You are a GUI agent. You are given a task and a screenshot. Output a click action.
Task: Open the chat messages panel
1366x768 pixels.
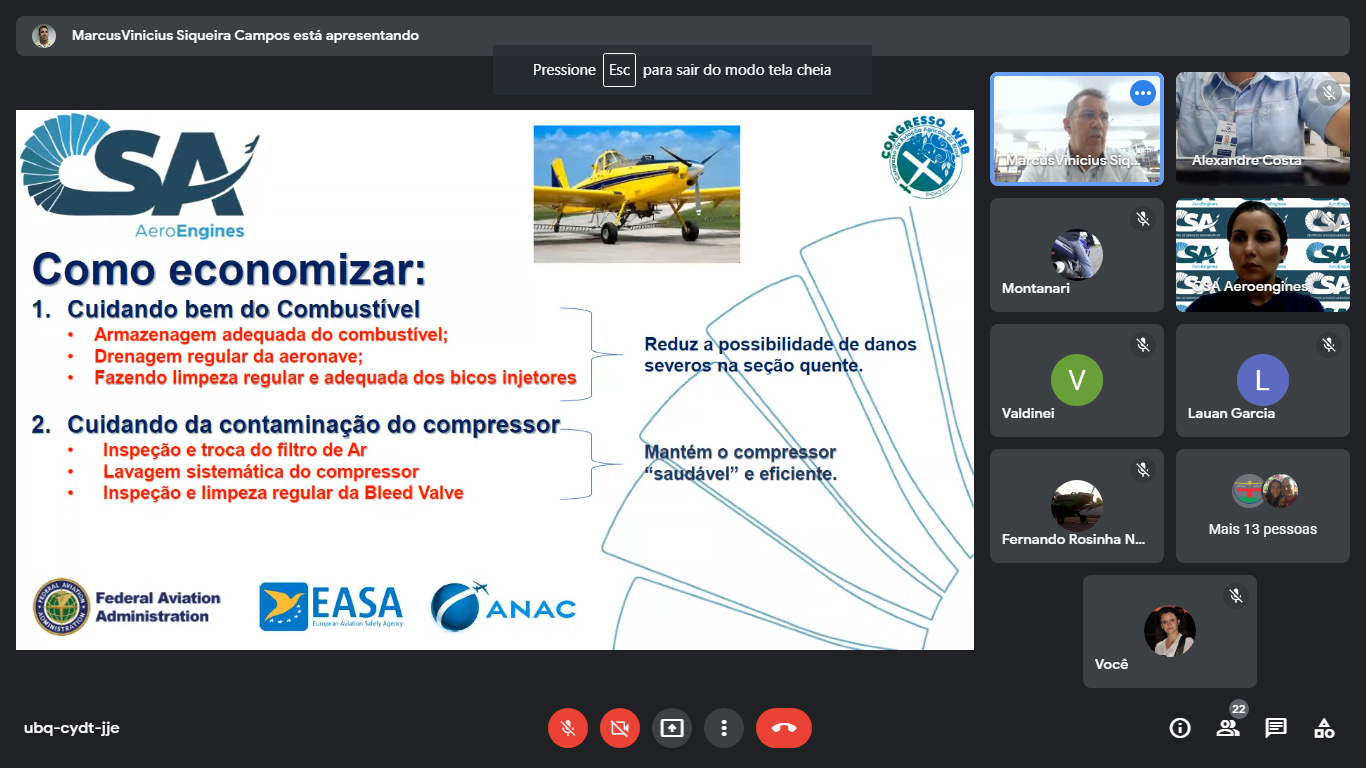(x=1276, y=728)
